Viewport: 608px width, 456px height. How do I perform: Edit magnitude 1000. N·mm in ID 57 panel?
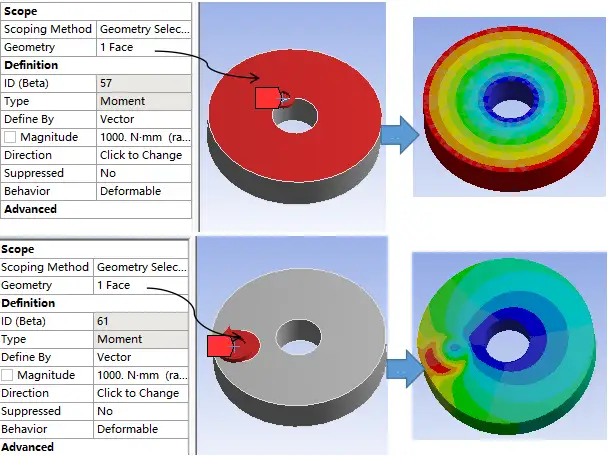tap(144, 137)
